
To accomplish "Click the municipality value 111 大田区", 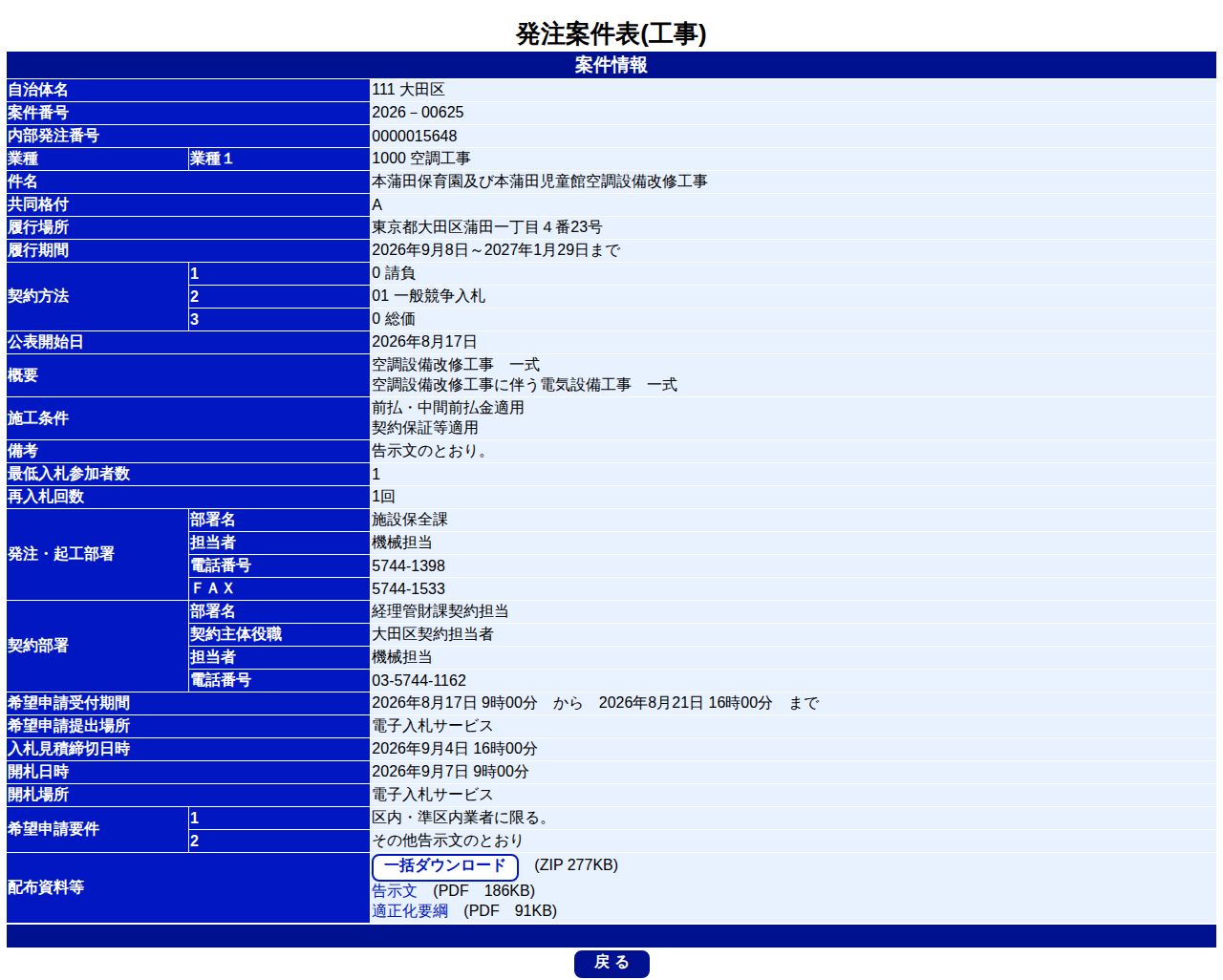I will coord(408,90).
